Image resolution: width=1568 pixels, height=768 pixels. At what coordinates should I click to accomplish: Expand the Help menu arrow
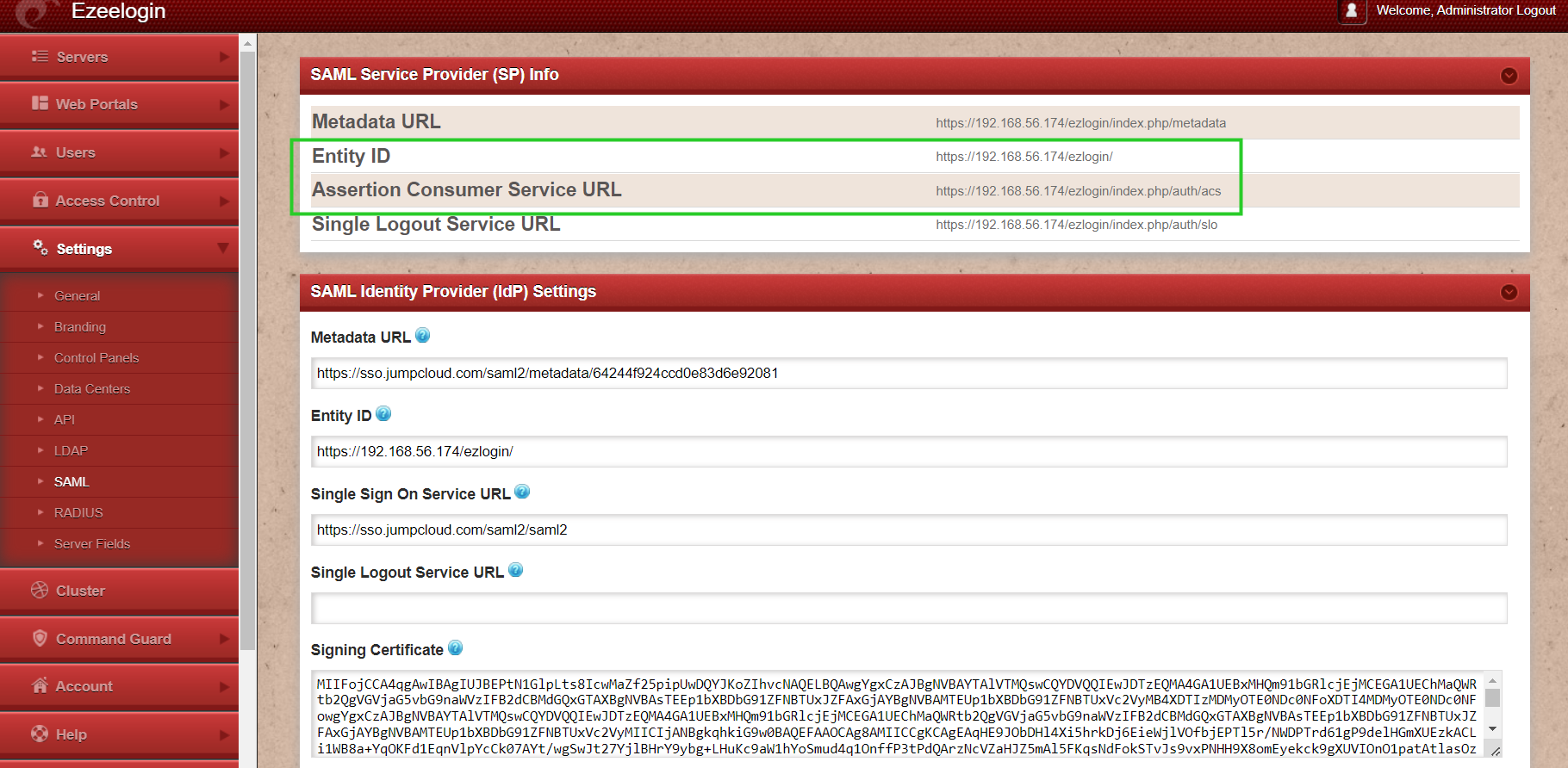coord(224,734)
